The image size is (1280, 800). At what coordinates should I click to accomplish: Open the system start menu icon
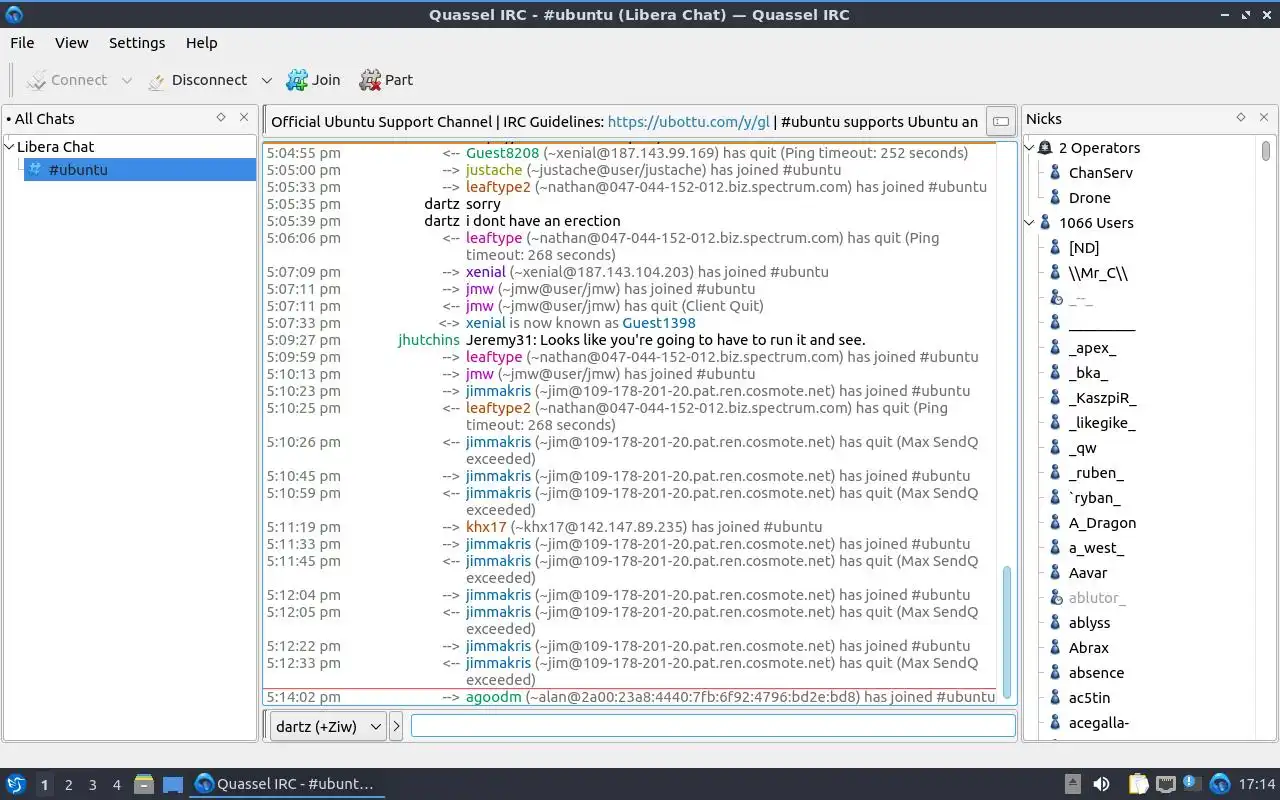[x=16, y=785]
